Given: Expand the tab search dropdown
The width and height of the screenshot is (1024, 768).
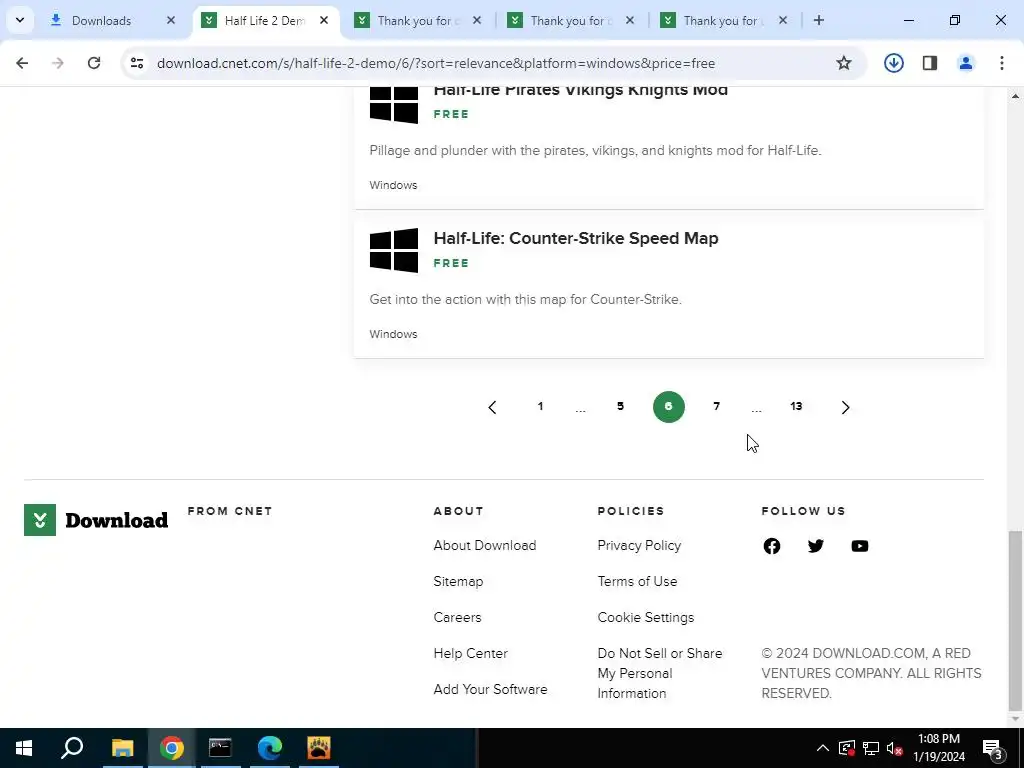Looking at the screenshot, I should tap(20, 20).
